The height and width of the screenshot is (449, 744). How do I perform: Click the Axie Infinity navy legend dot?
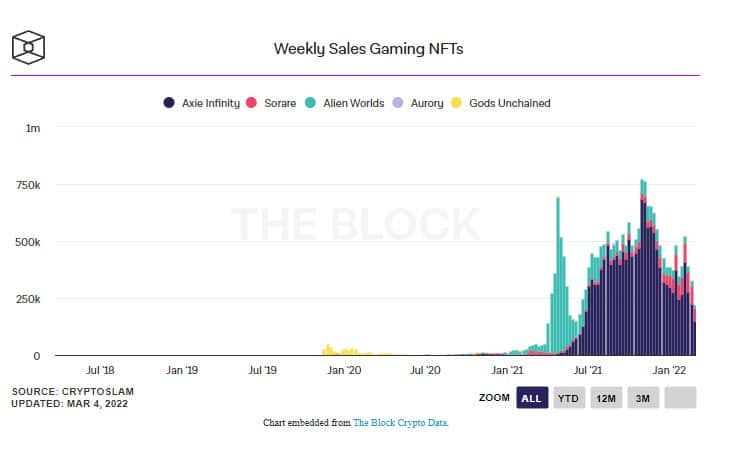[169, 103]
